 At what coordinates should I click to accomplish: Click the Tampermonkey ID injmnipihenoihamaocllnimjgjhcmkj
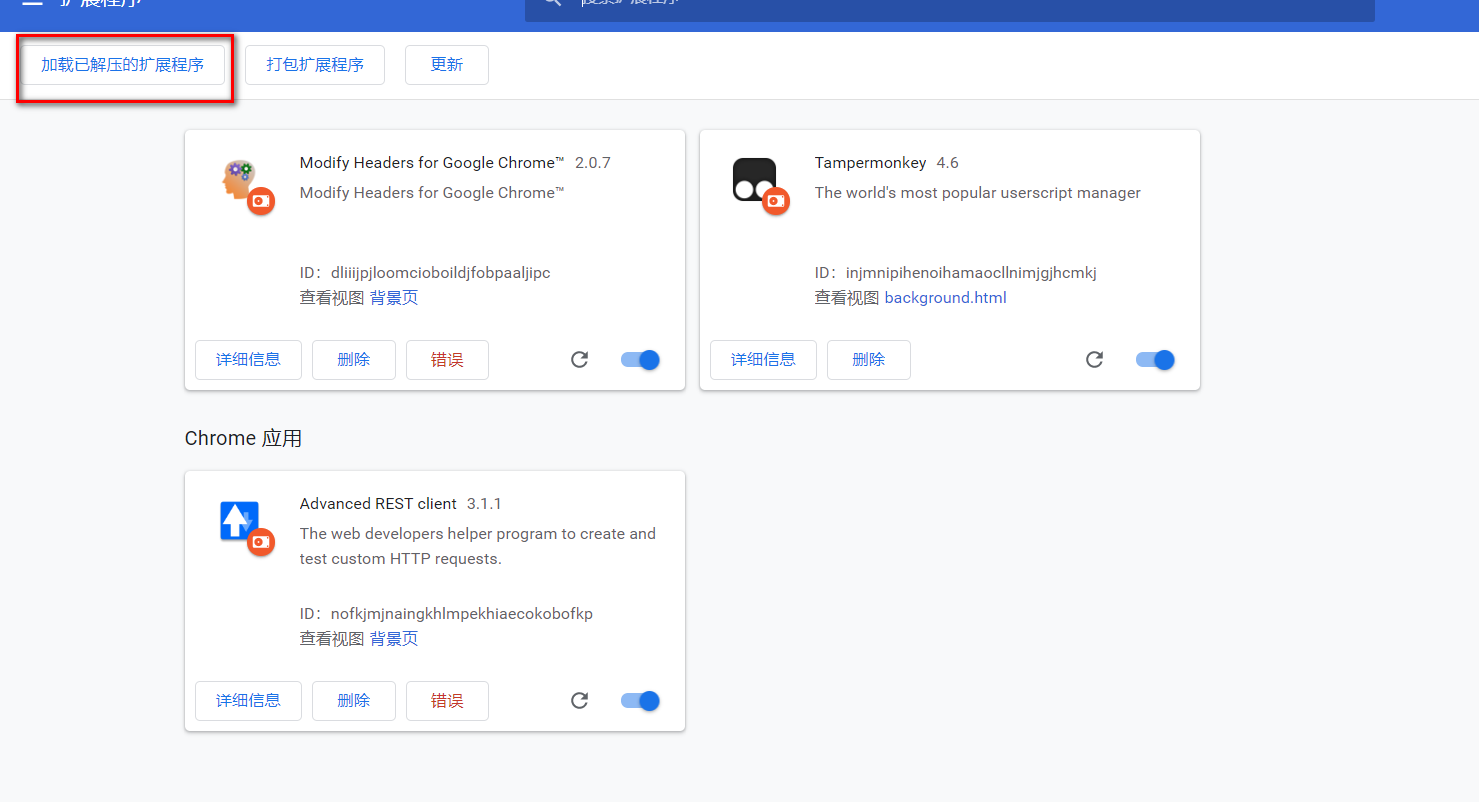[x=971, y=273]
